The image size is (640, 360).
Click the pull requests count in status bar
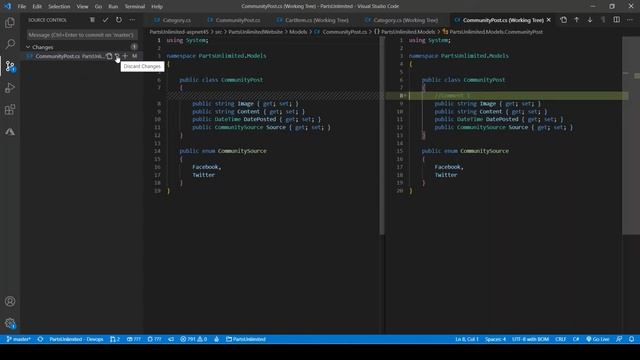click(x=115, y=339)
